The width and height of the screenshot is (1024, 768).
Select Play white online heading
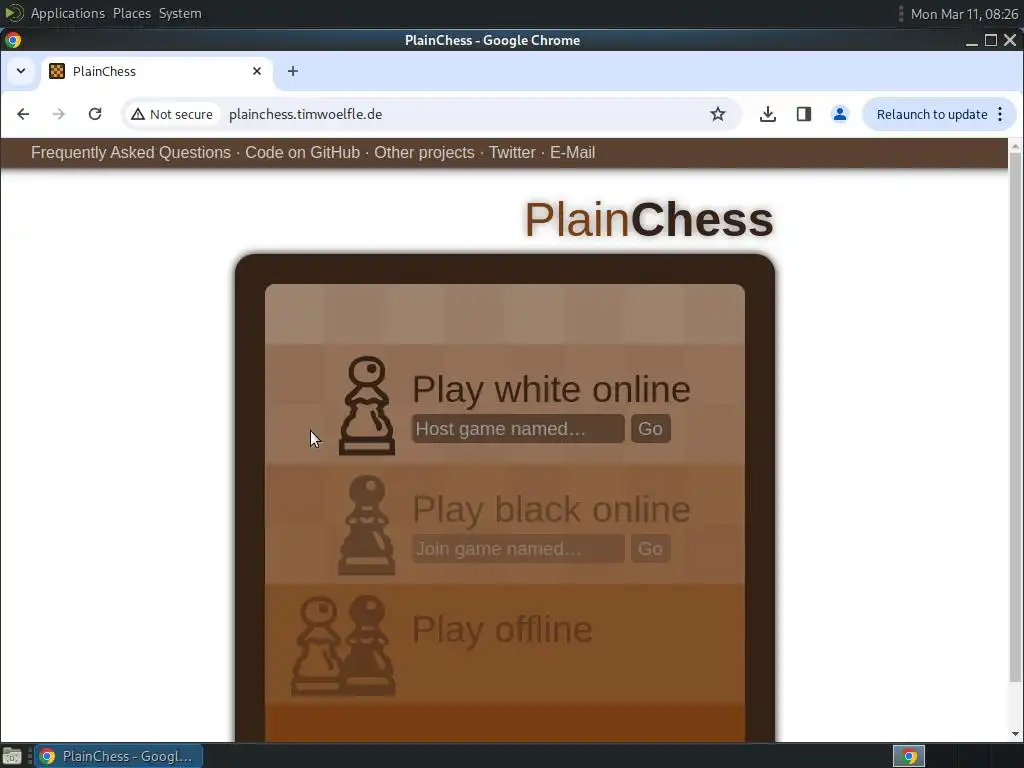coord(551,389)
